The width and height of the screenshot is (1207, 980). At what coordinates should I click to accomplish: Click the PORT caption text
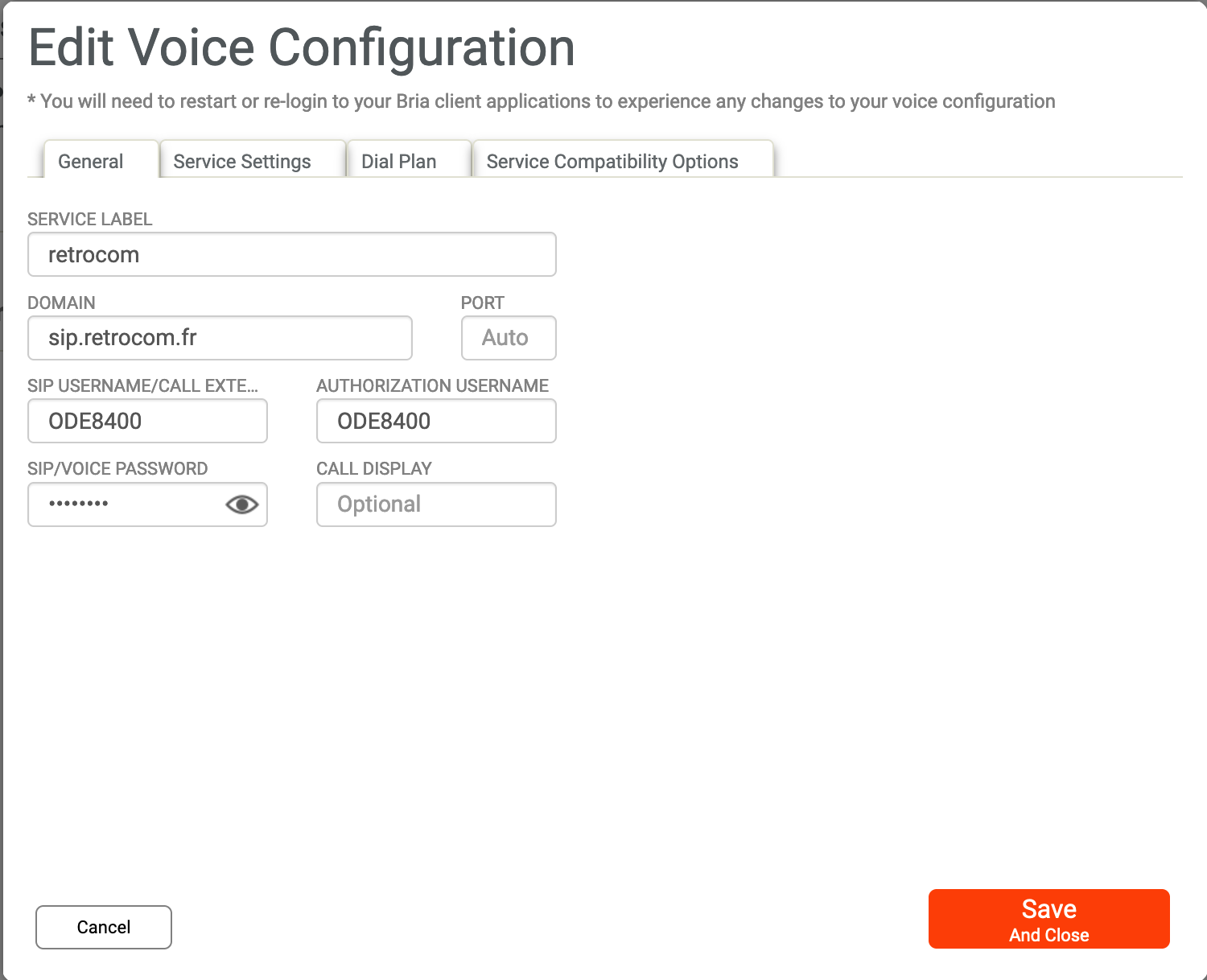[x=483, y=303]
